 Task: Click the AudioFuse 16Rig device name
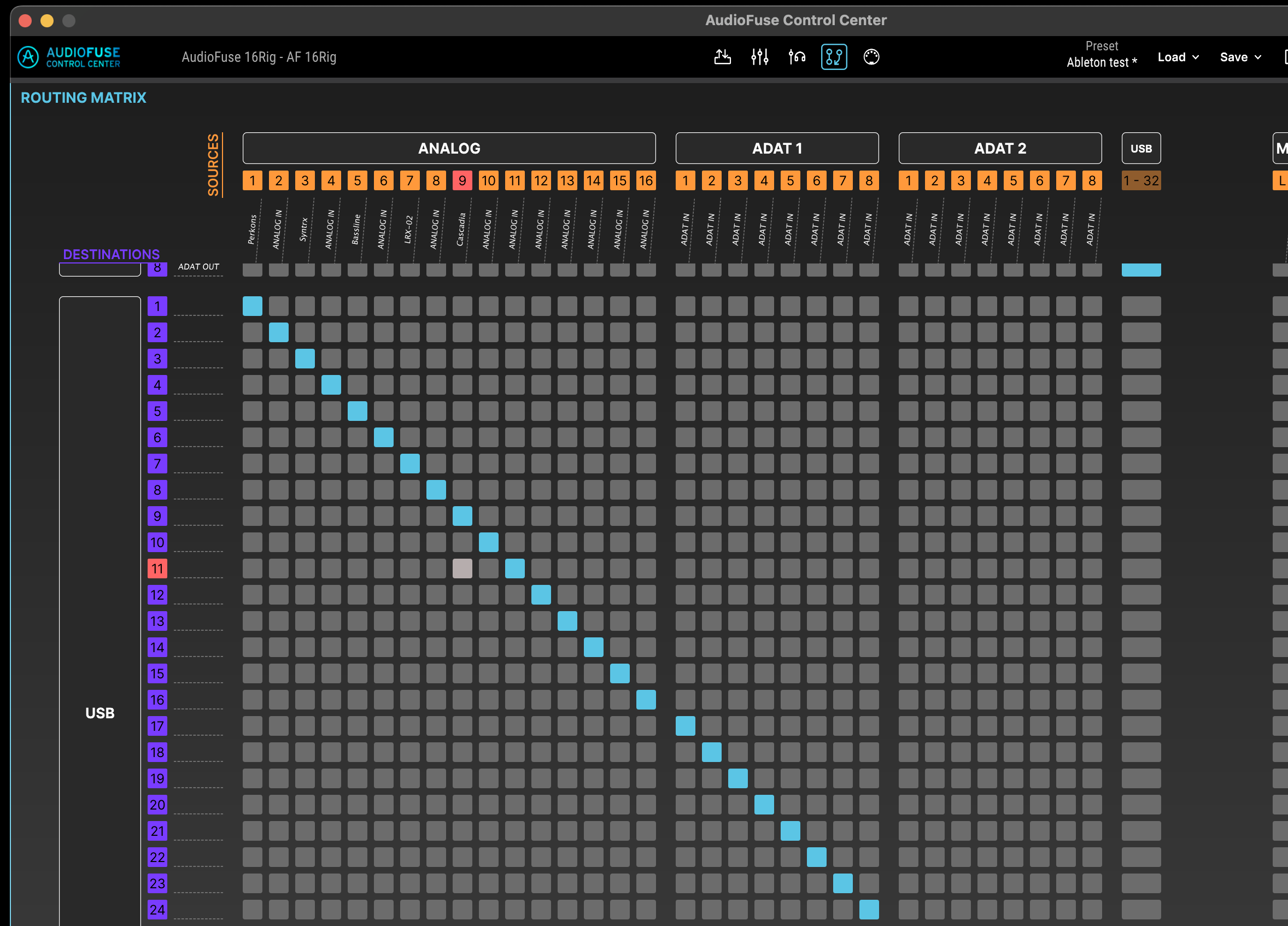tap(259, 57)
